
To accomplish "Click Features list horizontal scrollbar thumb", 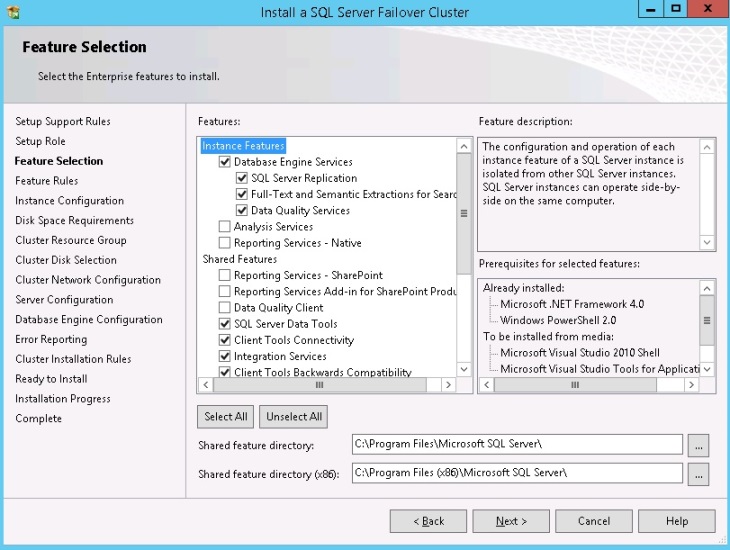I will coord(319,385).
